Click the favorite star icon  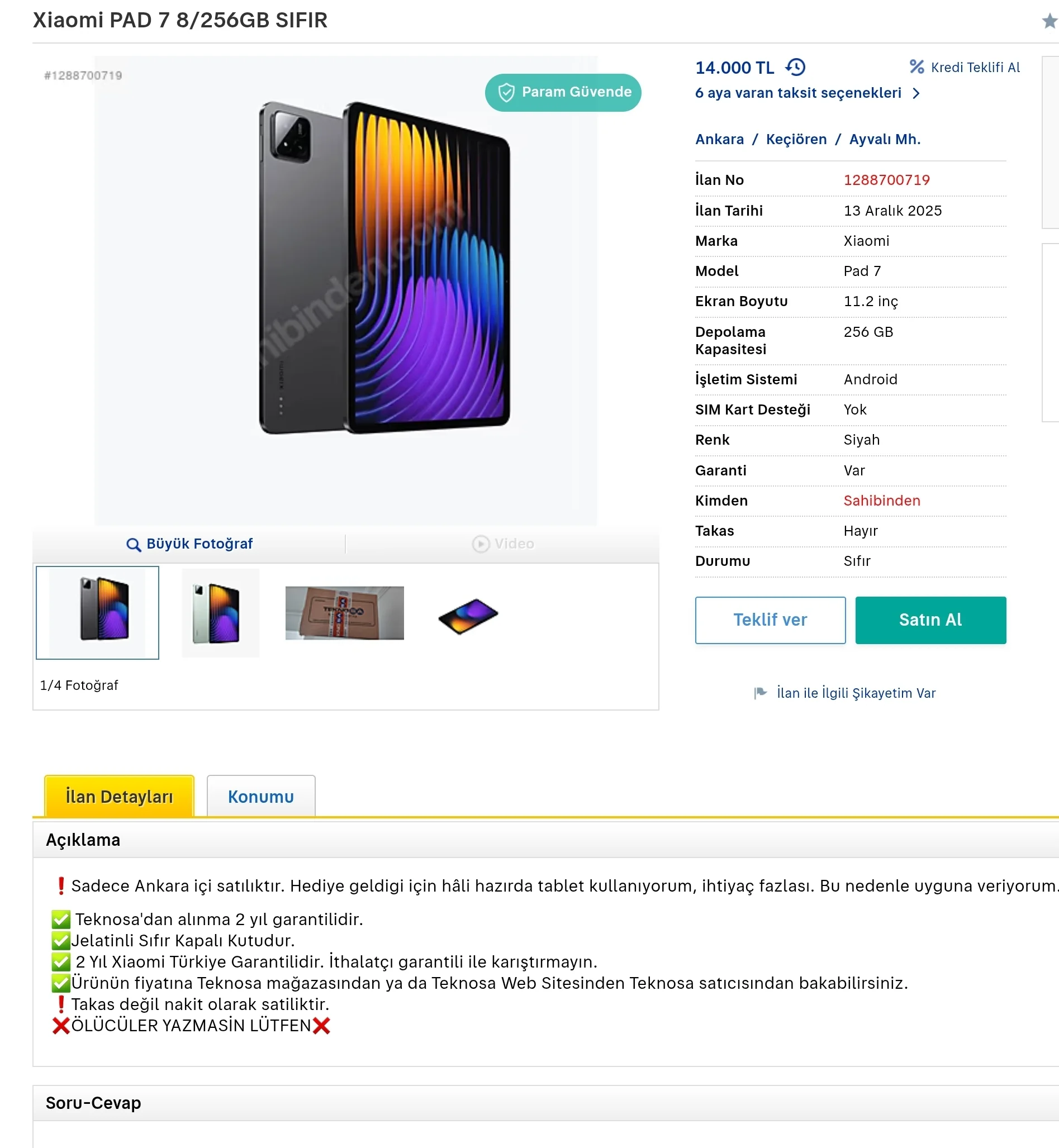click(x=1049, y=21)
